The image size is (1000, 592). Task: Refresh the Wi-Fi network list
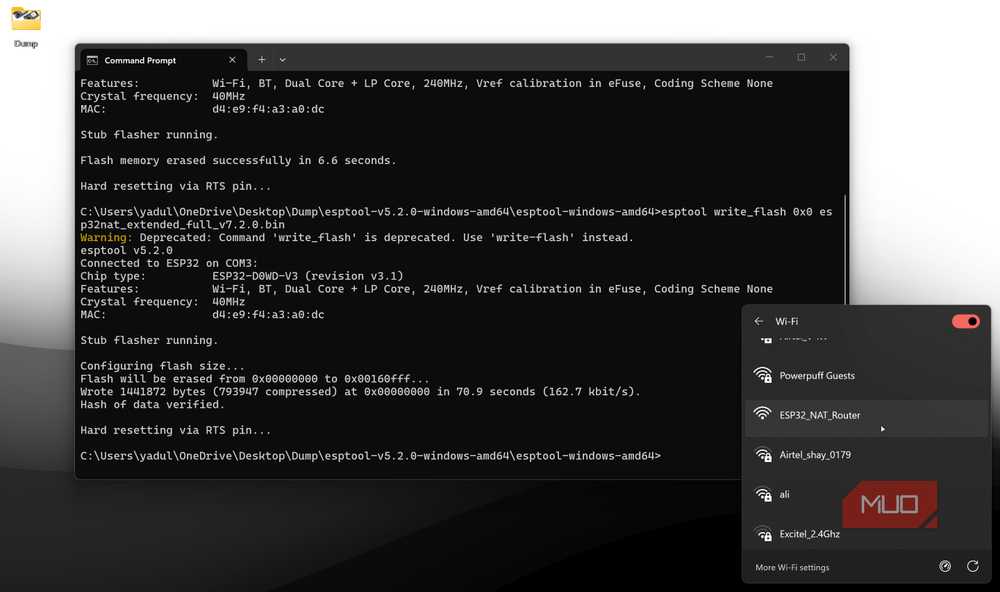(x=973, y=566)
